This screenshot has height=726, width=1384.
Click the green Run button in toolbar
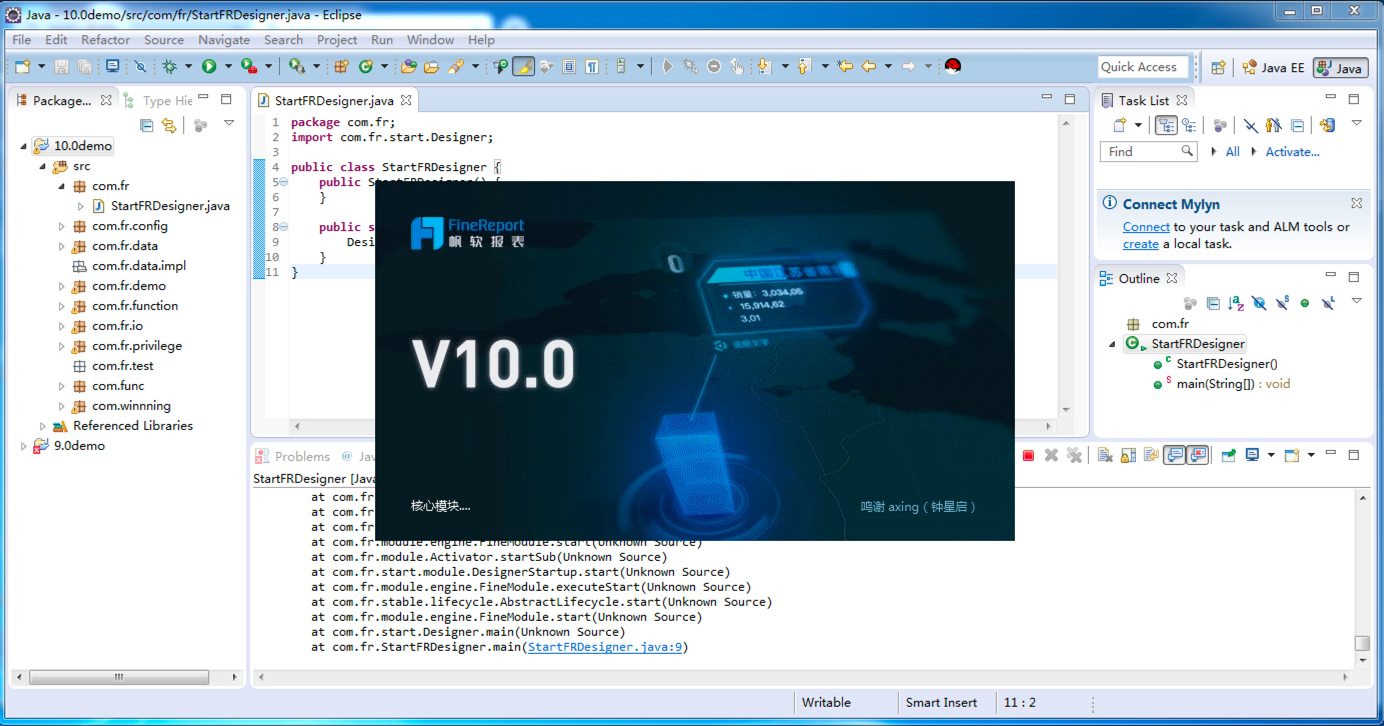click(x=209, y=67)
